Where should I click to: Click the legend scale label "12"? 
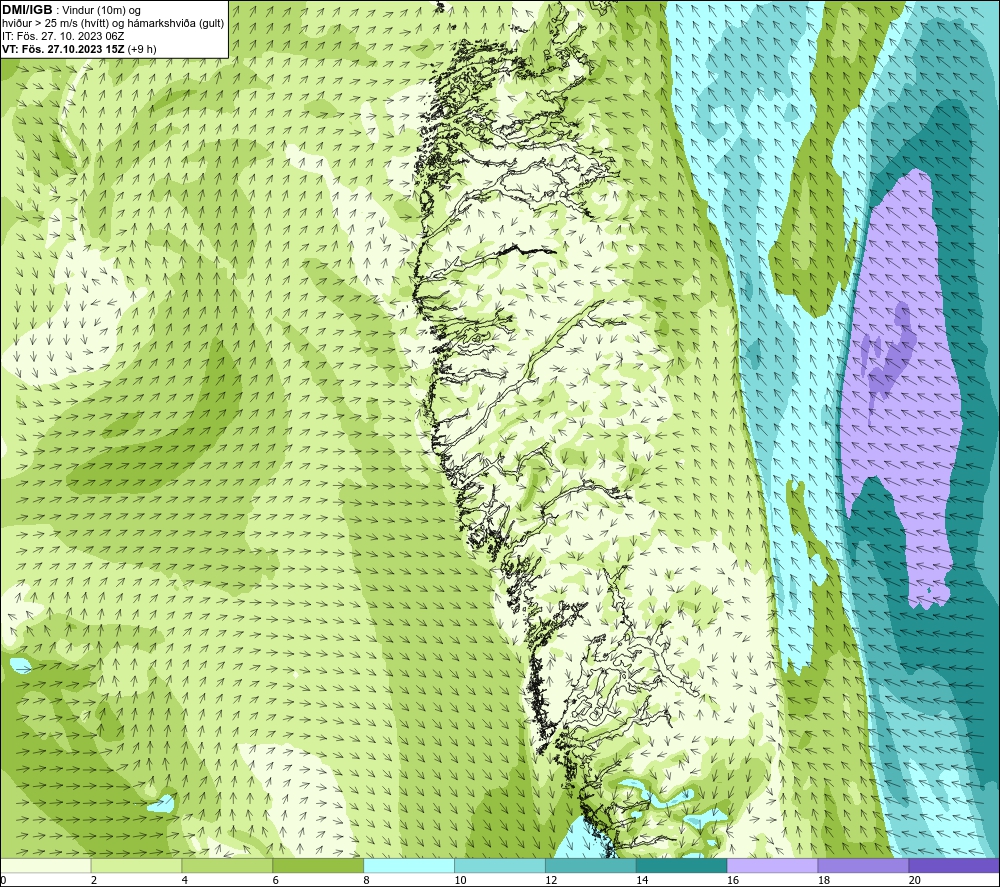551,881
